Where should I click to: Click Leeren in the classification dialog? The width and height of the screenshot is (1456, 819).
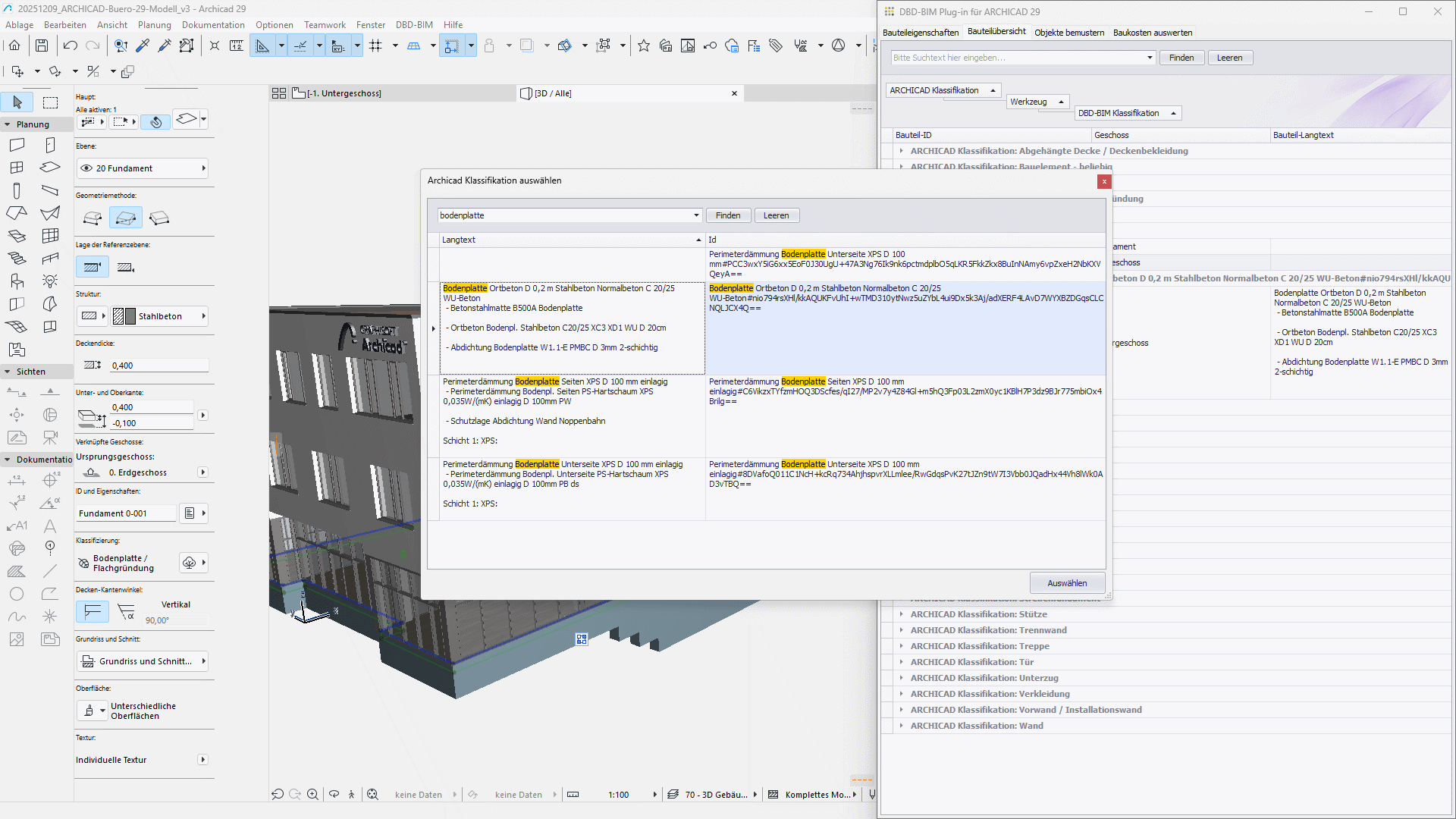(776, 215)
